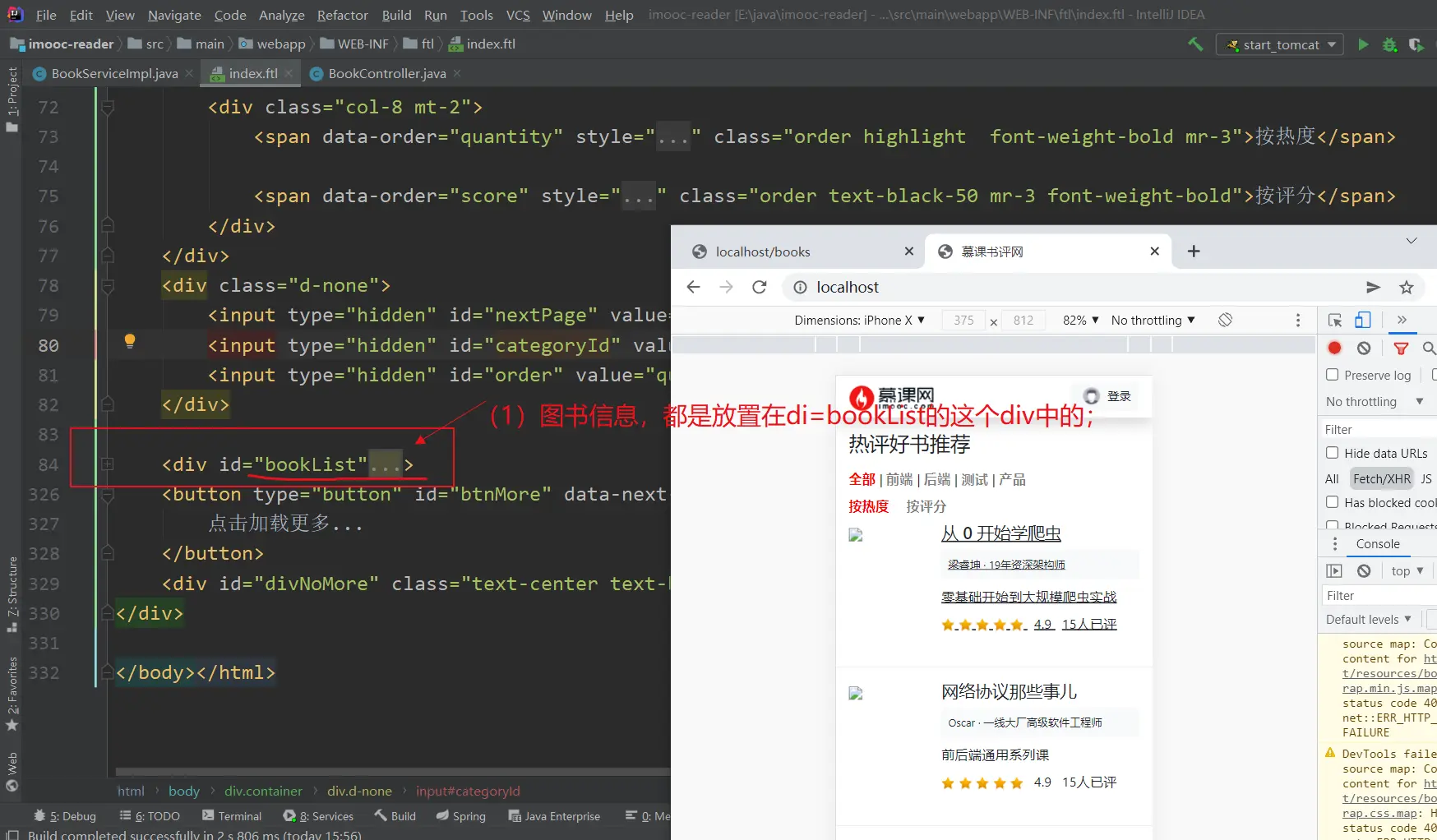Open the Refactor menu
1437x840 pixels.
(x=342, y=15)
